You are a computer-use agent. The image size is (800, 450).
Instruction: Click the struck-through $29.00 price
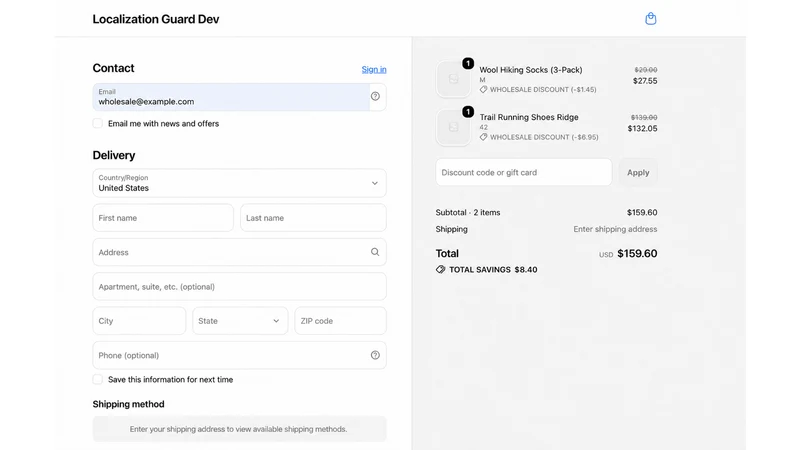pos(646,70)
